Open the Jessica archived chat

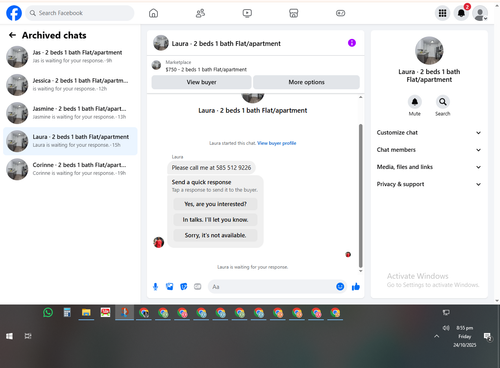pos(70,85)
